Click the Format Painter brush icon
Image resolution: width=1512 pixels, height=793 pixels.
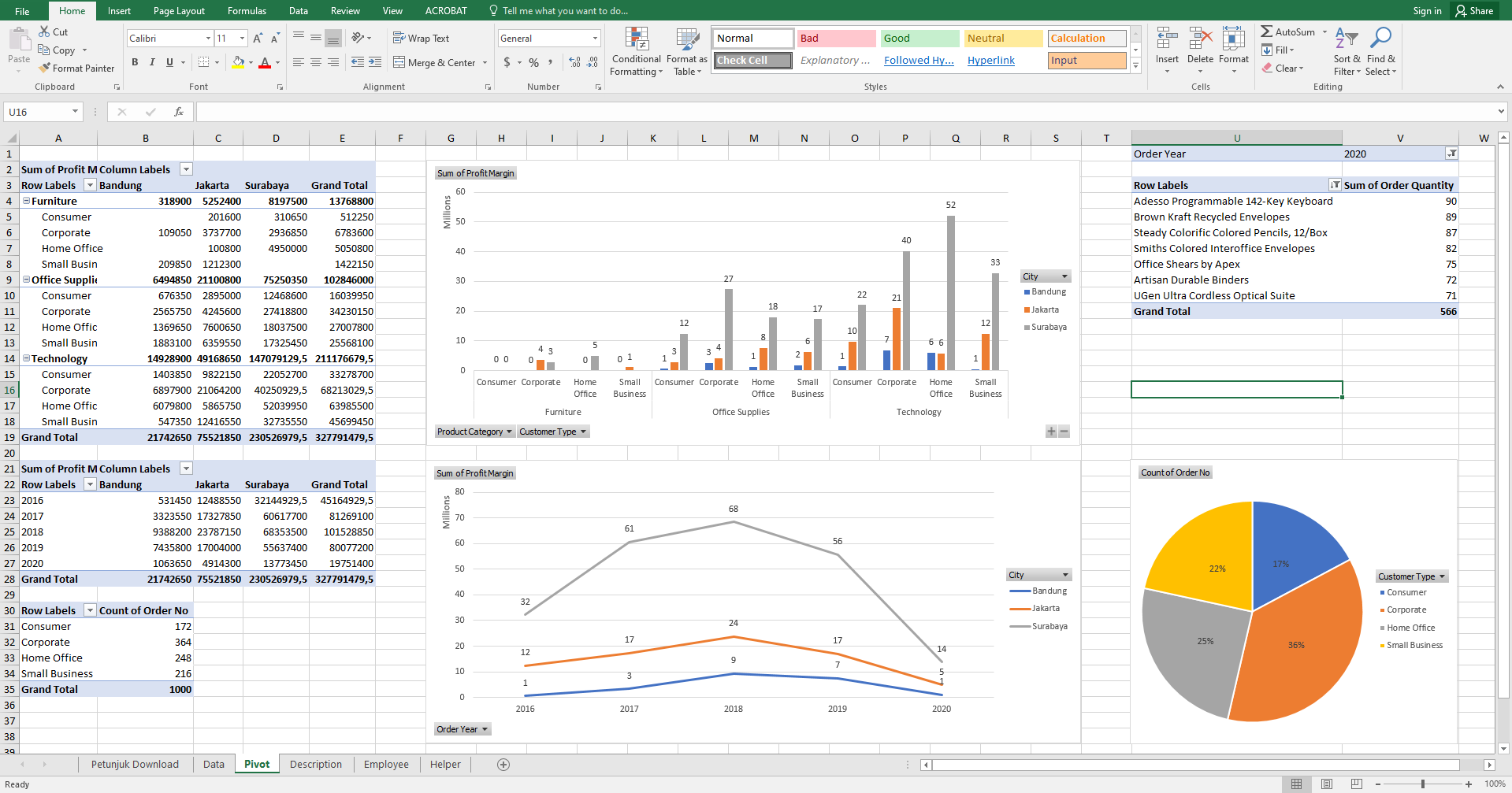(45, 69)
